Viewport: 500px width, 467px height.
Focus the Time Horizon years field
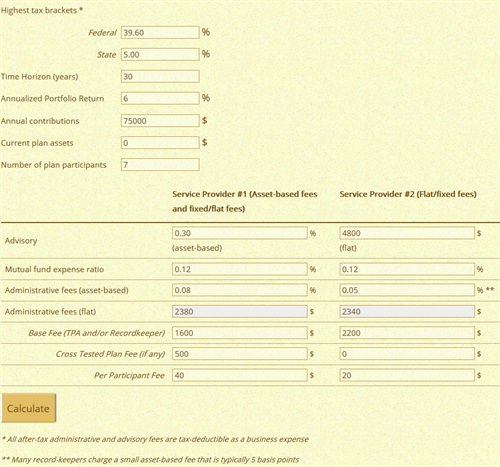(x=160, y=77)
